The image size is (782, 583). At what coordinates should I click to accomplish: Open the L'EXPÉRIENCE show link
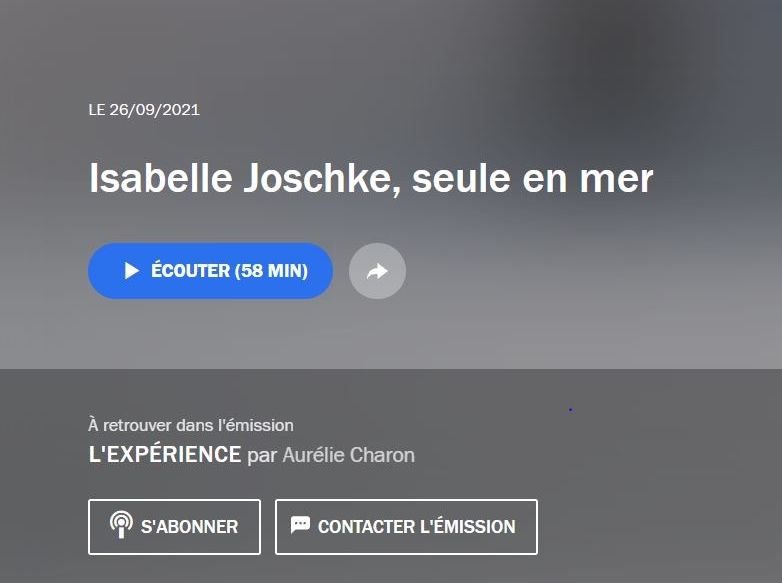(165, 454)
